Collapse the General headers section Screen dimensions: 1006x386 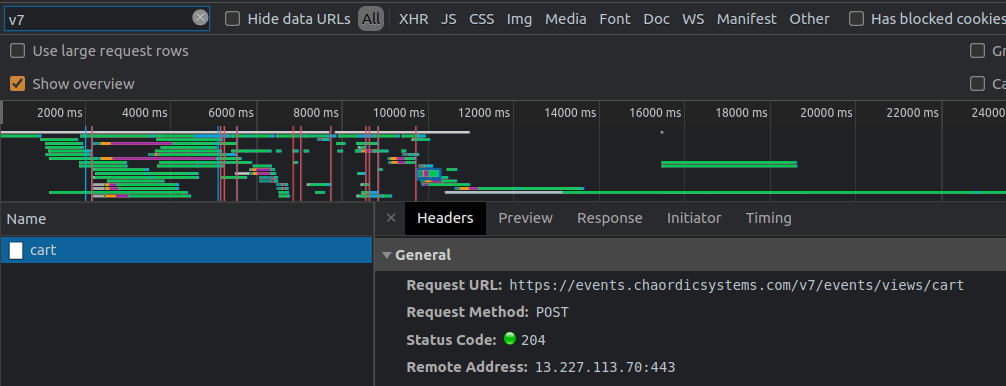tap(387, 255)
